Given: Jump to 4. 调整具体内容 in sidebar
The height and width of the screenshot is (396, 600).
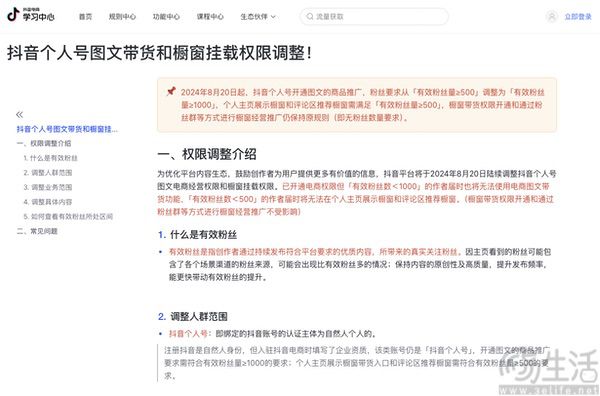Looking at the screenshot, I should pyautogui.click(x=48, y=202).
